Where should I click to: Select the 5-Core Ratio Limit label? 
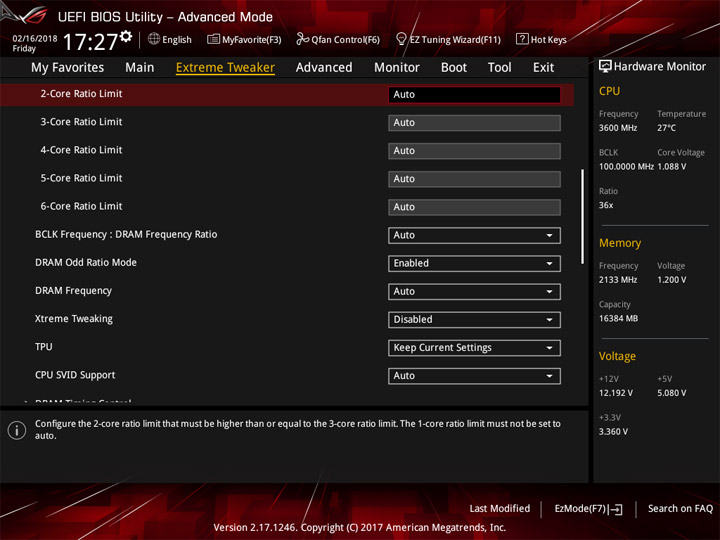click(81, 178)
